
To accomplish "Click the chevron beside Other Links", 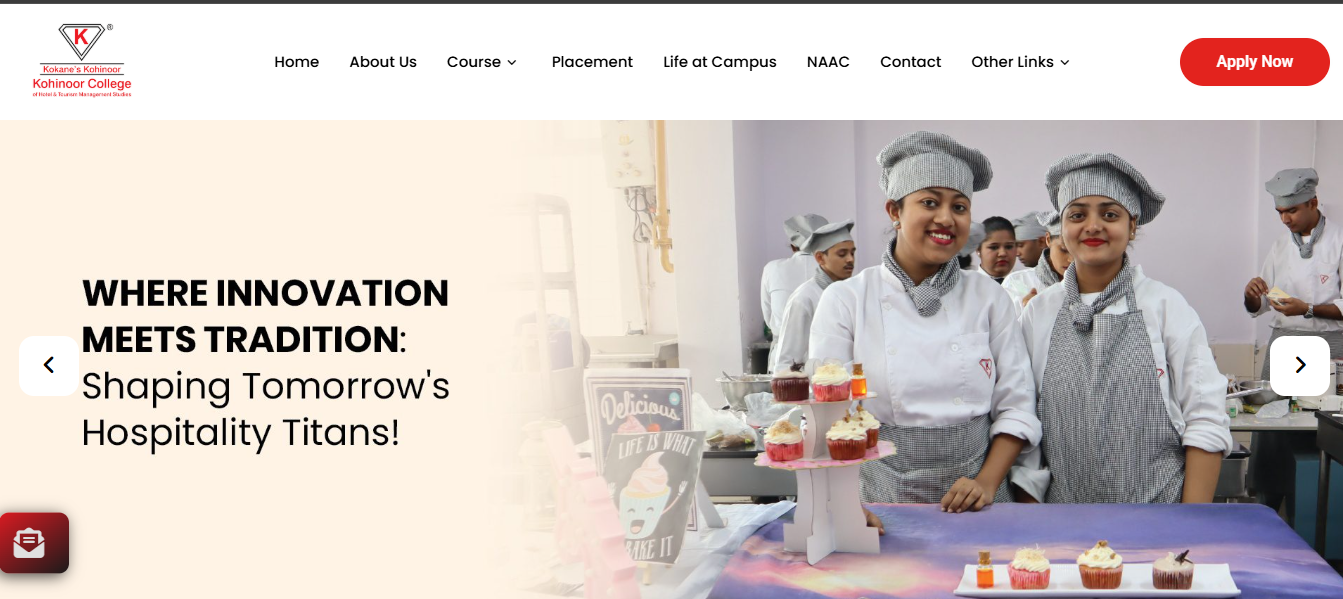I will [1065, 62].
